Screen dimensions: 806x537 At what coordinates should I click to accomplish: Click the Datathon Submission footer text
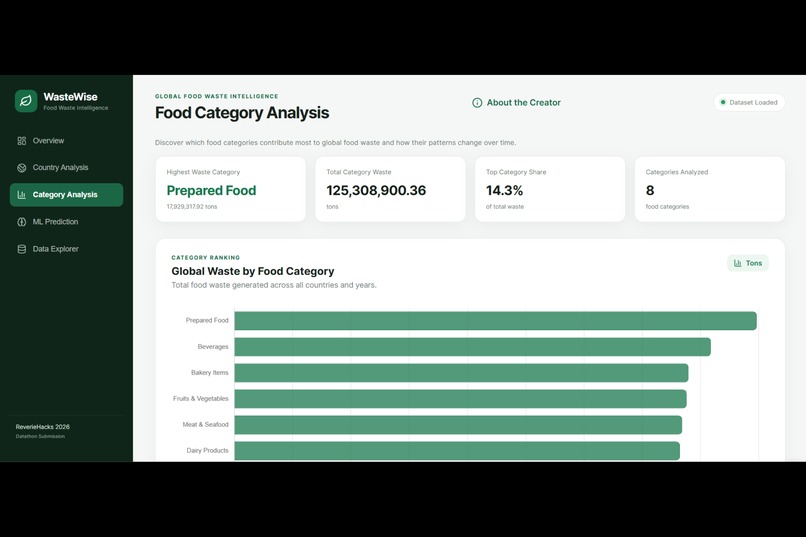(x=40, y=436)
